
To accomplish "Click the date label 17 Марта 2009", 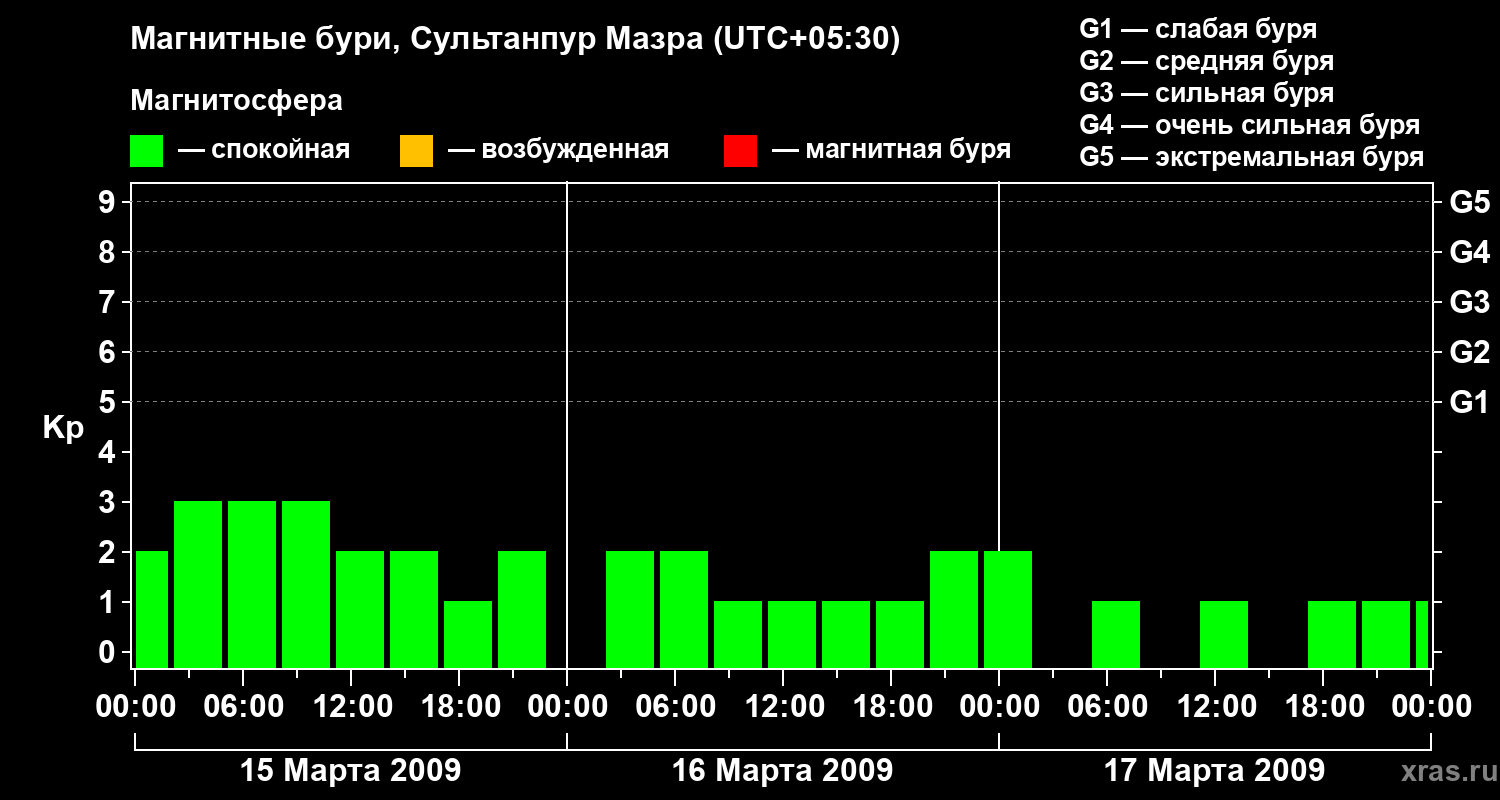I will click(x=1214, y=771).
